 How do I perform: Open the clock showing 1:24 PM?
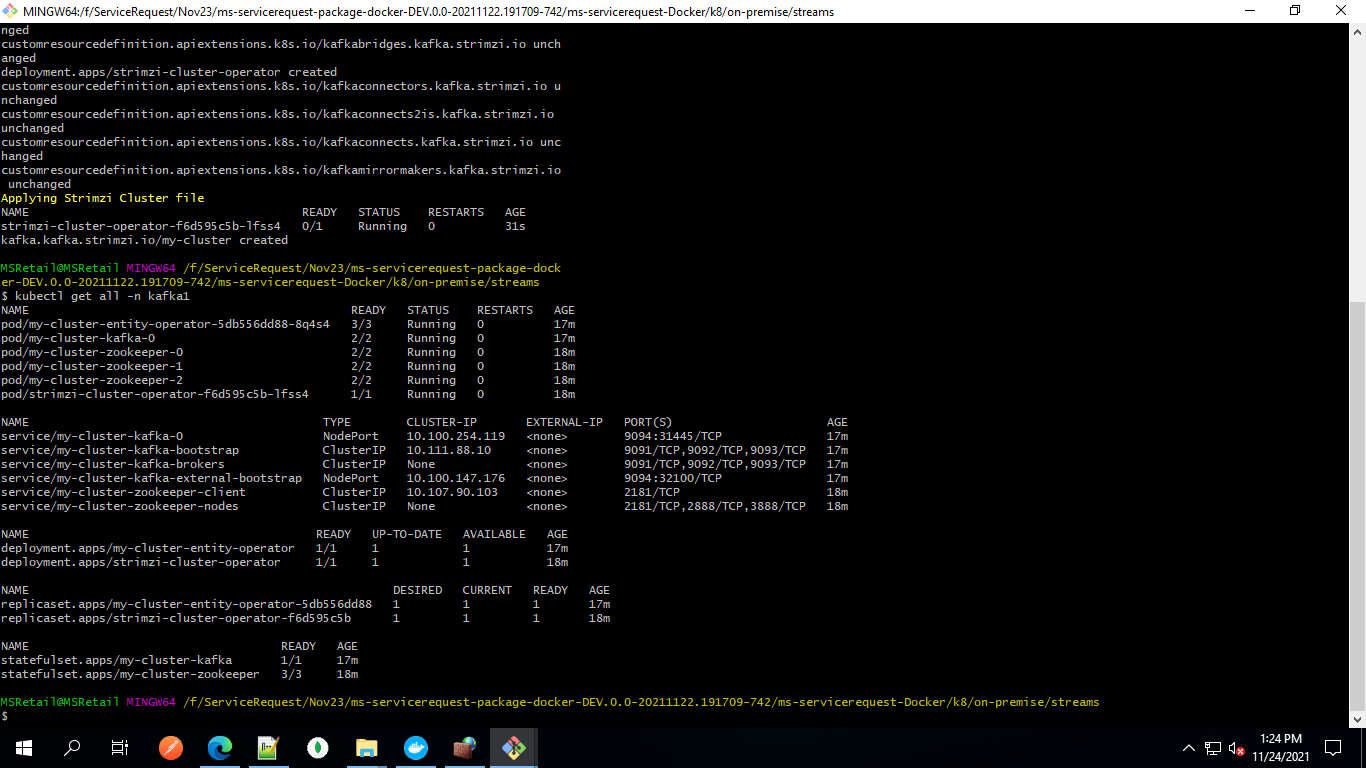(x=1281, y=747)
